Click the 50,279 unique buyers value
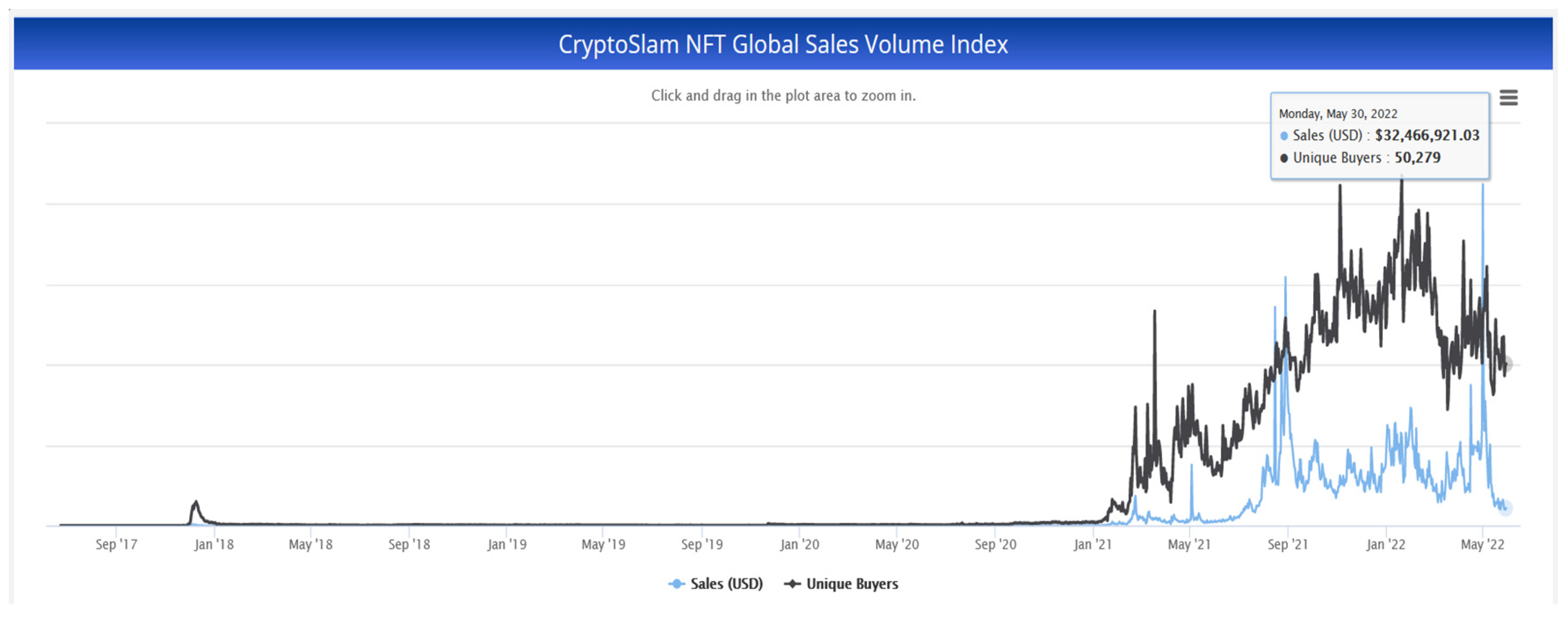This screenshot has width=1568, height=617. 1417,158
